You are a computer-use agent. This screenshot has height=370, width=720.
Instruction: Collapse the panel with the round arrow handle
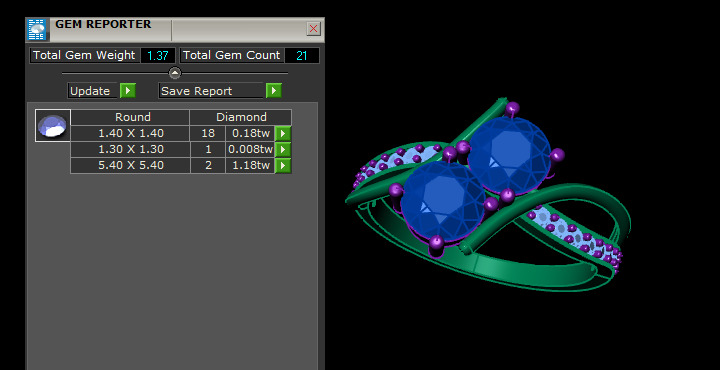coord(175,73)
